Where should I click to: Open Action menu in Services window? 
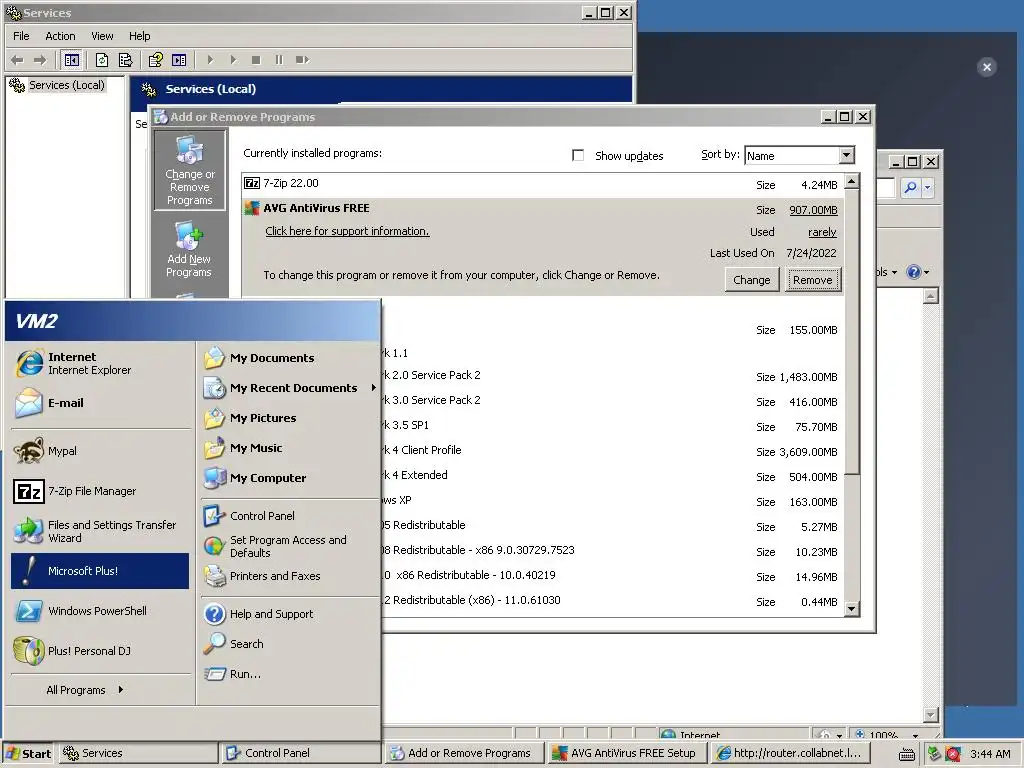pyautogui.click(x=60, y=36)
